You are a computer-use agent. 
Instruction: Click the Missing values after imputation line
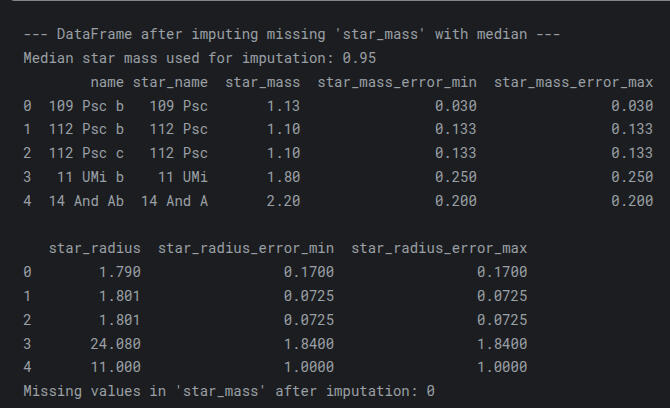(229, 390)
